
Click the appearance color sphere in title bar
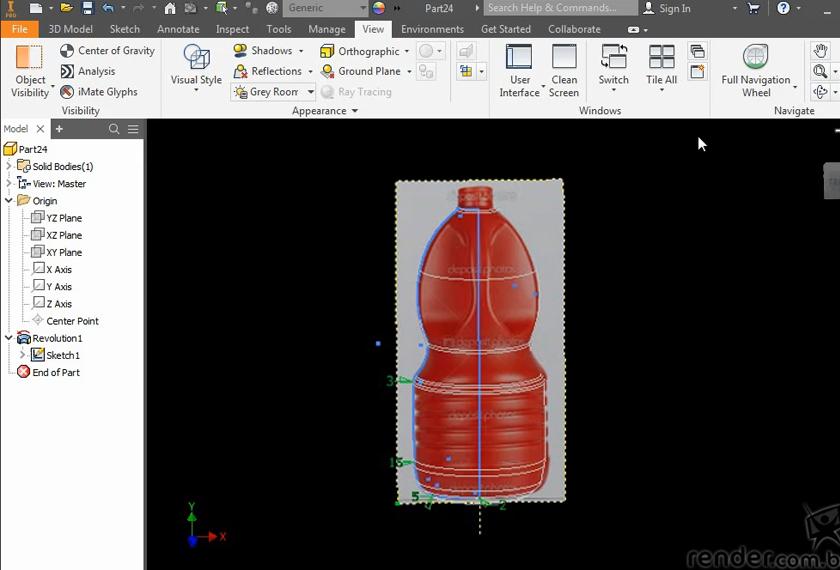pyautogui.click(x=379, y=8)
